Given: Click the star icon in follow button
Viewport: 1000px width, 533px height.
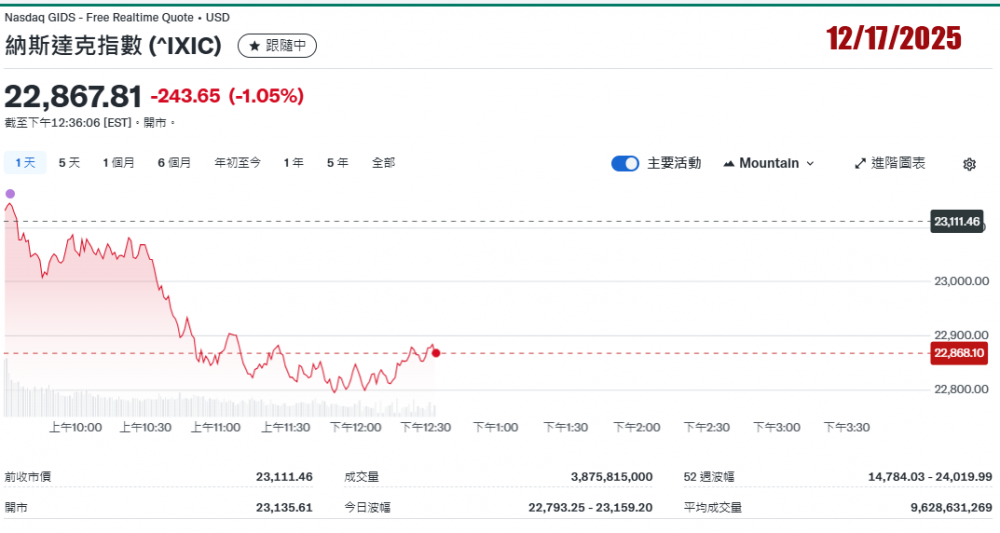Looking at the screenshot, I should (254, 46).
